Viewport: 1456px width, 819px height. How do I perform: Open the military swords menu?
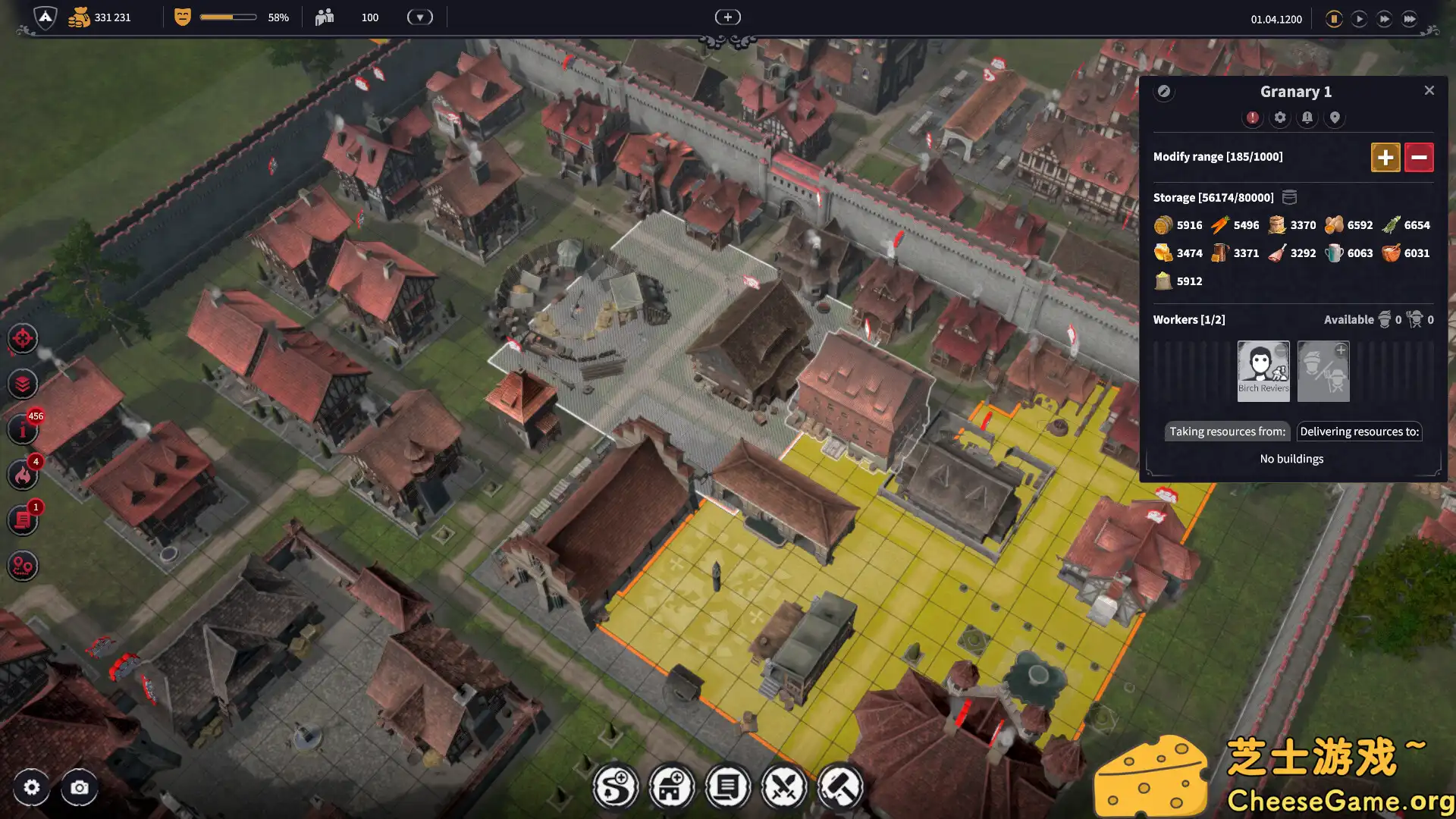785,786
